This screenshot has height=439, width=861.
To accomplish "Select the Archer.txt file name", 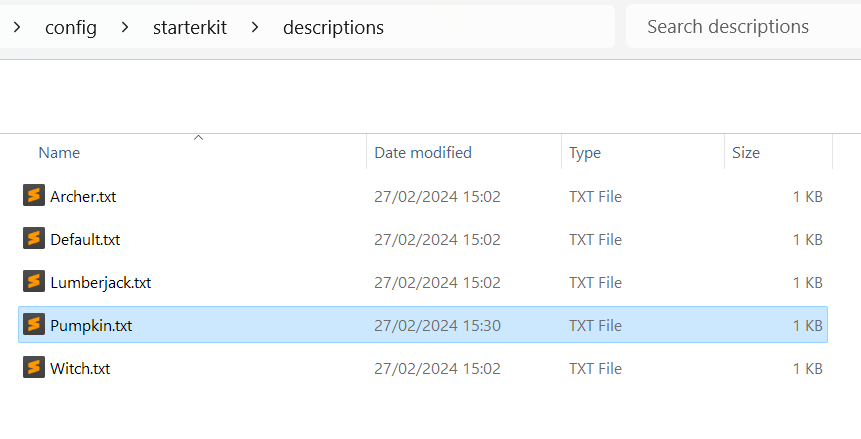I will tap(83, 197).
